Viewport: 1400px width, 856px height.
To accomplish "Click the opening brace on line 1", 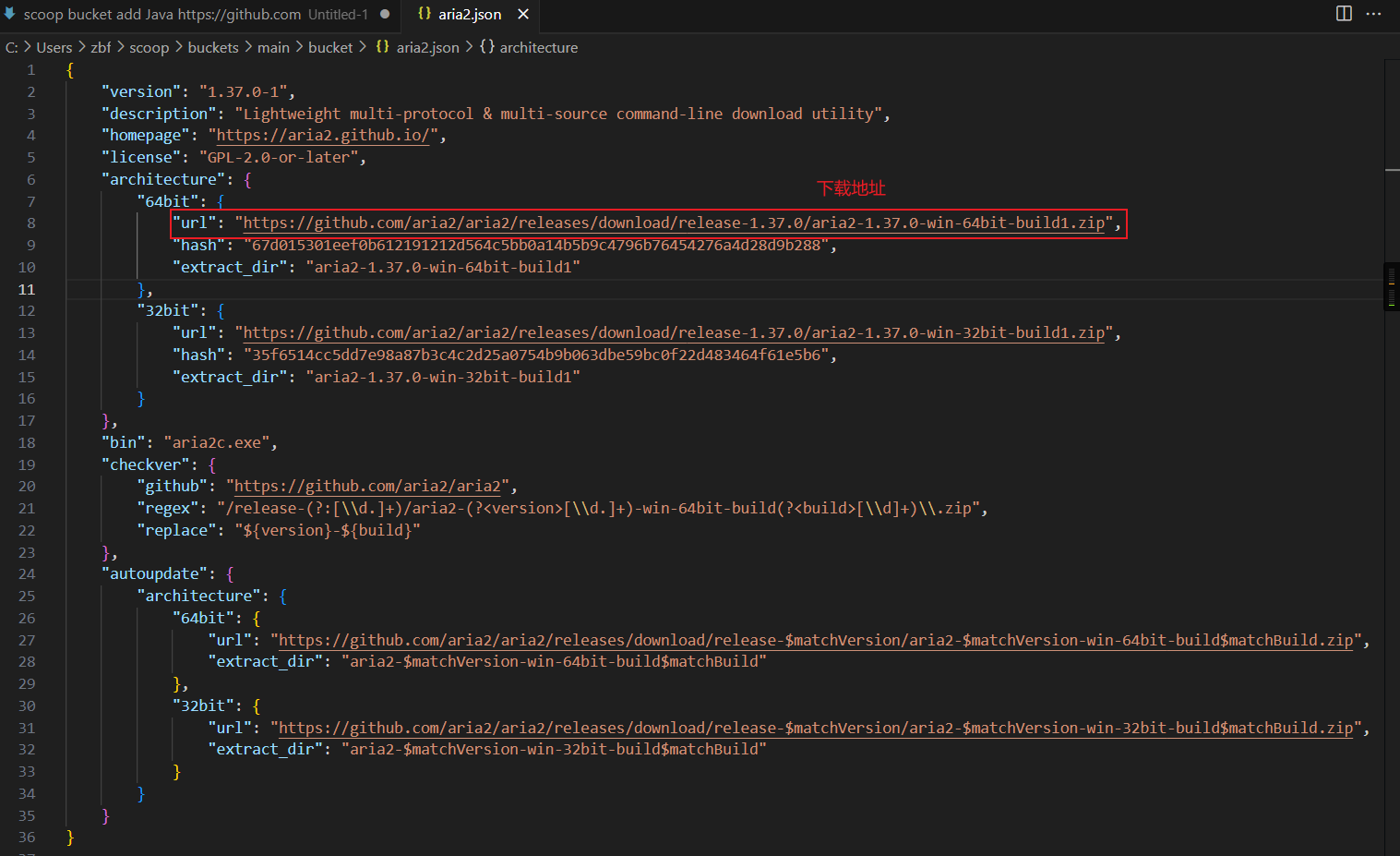I will (70, 69).
